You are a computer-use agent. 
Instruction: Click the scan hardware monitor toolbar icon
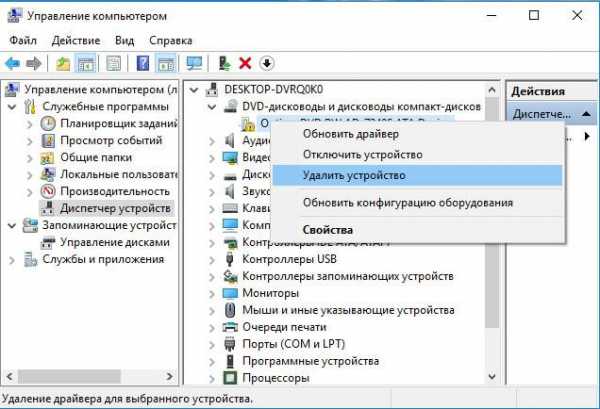click(x=194, y=63)
